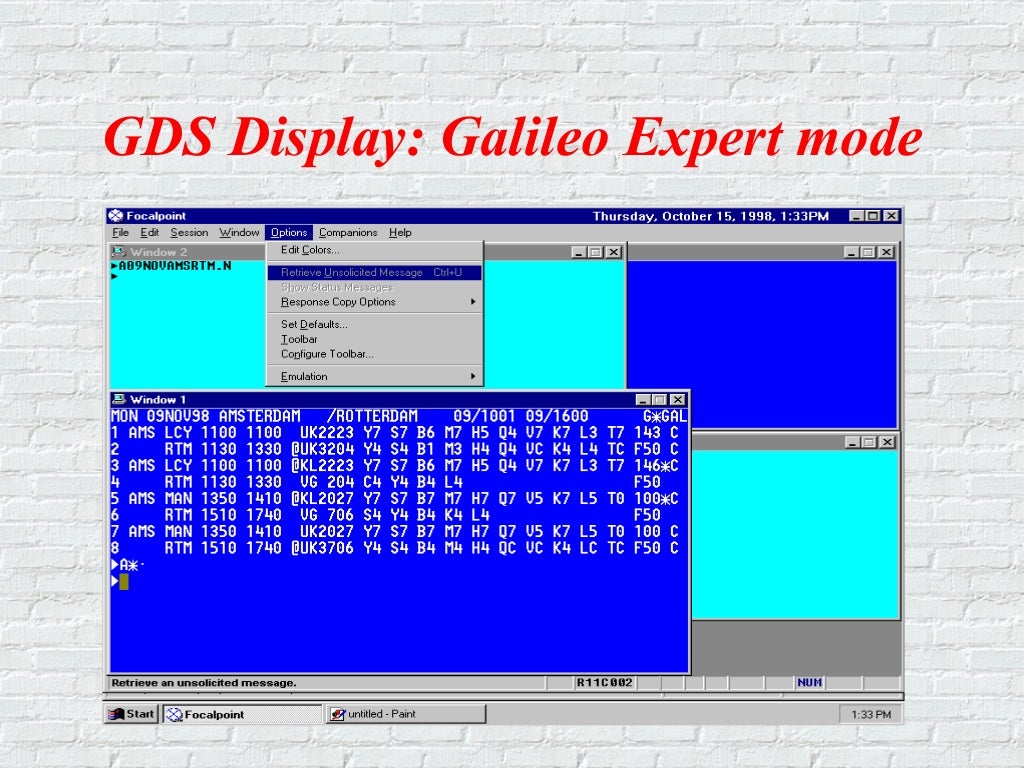Expand the Emulation submenu

[374, 376]
